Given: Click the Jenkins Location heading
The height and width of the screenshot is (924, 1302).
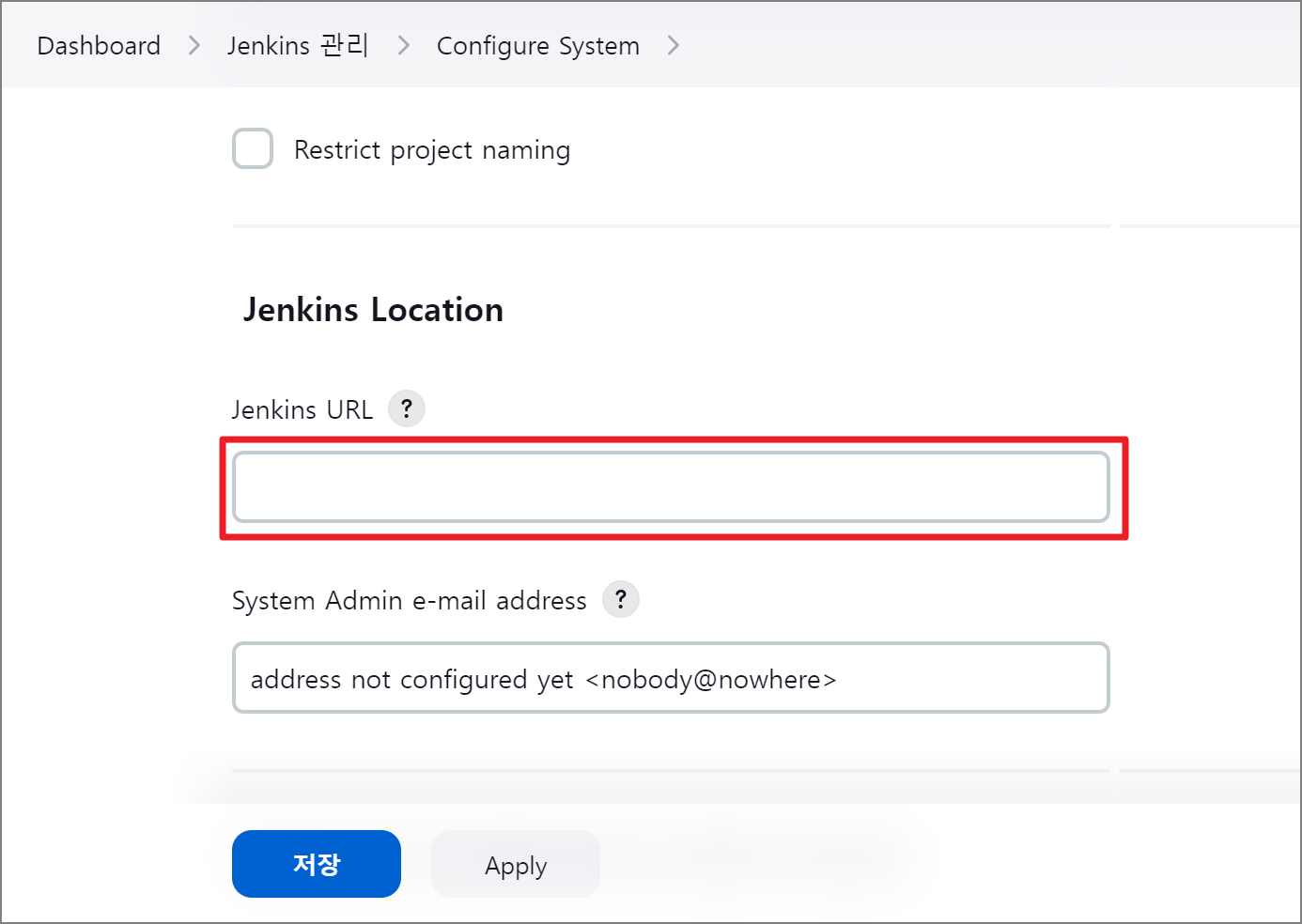Looking at the screenshot, I should point(374,310).
